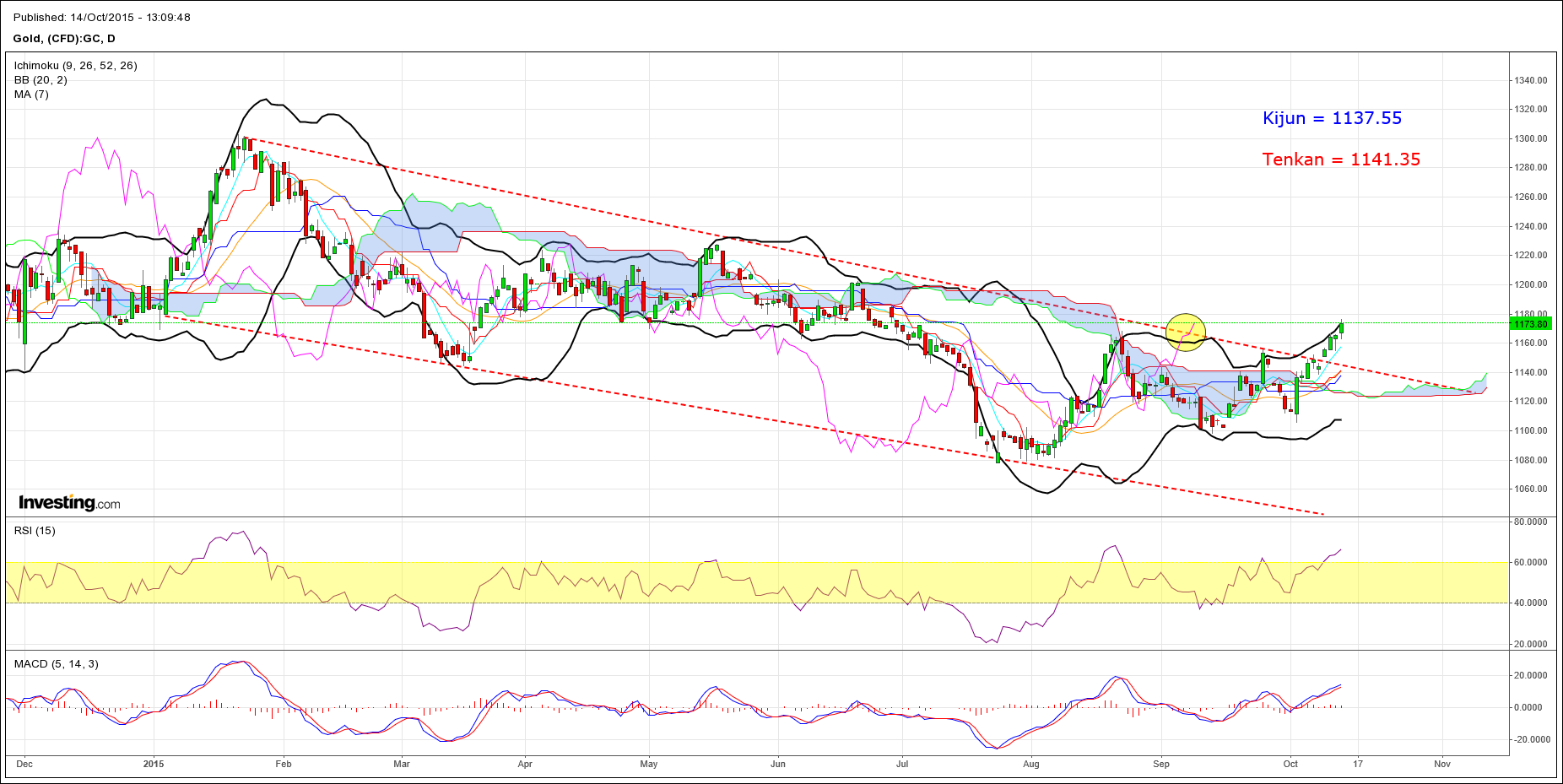Click the Published 14/Oct/2015 timestamp text
Screen dimensions: 1563x784
[x=102, y=17]
